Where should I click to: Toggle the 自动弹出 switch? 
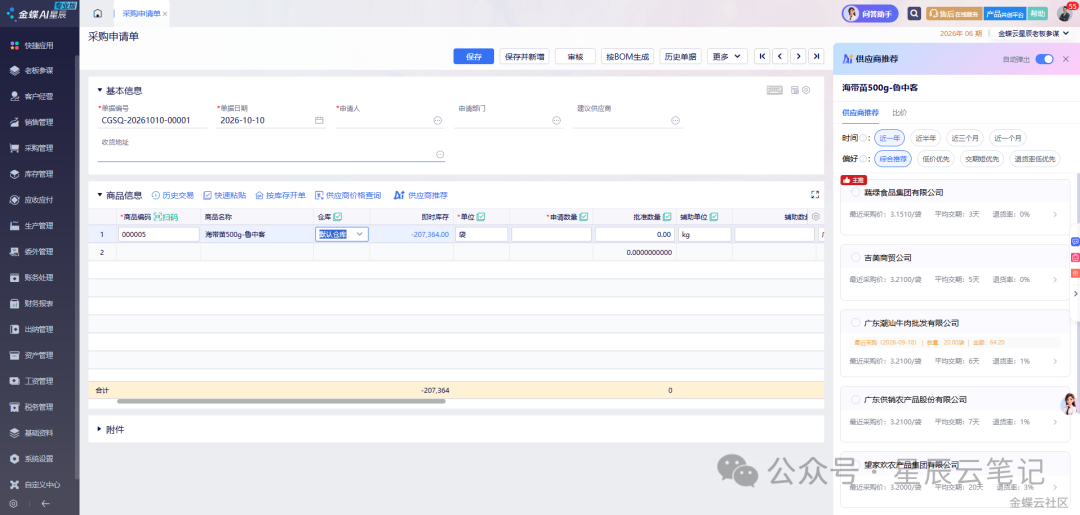click(x=1044, y=59)
